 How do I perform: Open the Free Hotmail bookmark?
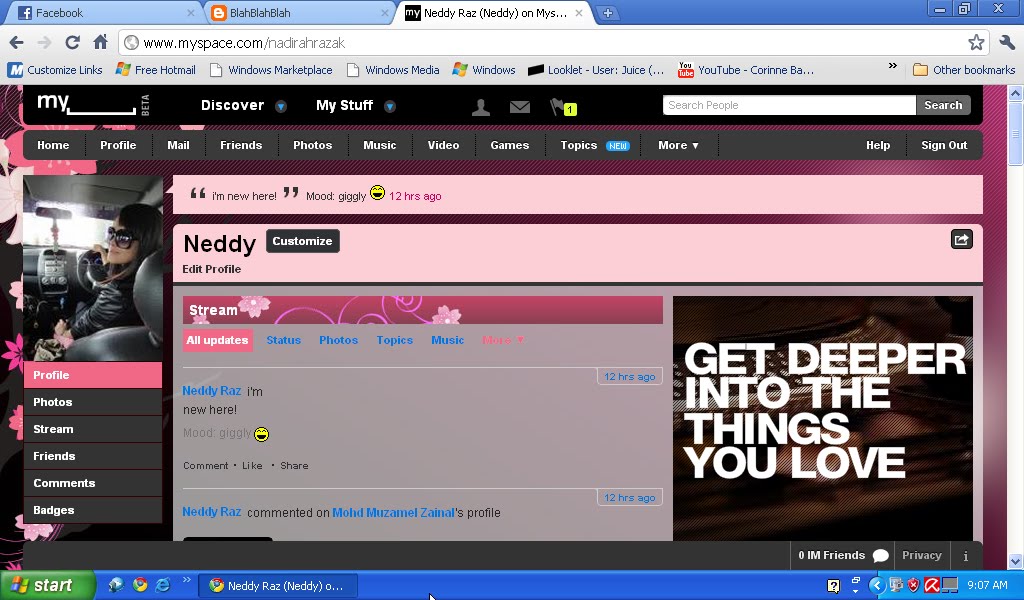pos(155,70)
